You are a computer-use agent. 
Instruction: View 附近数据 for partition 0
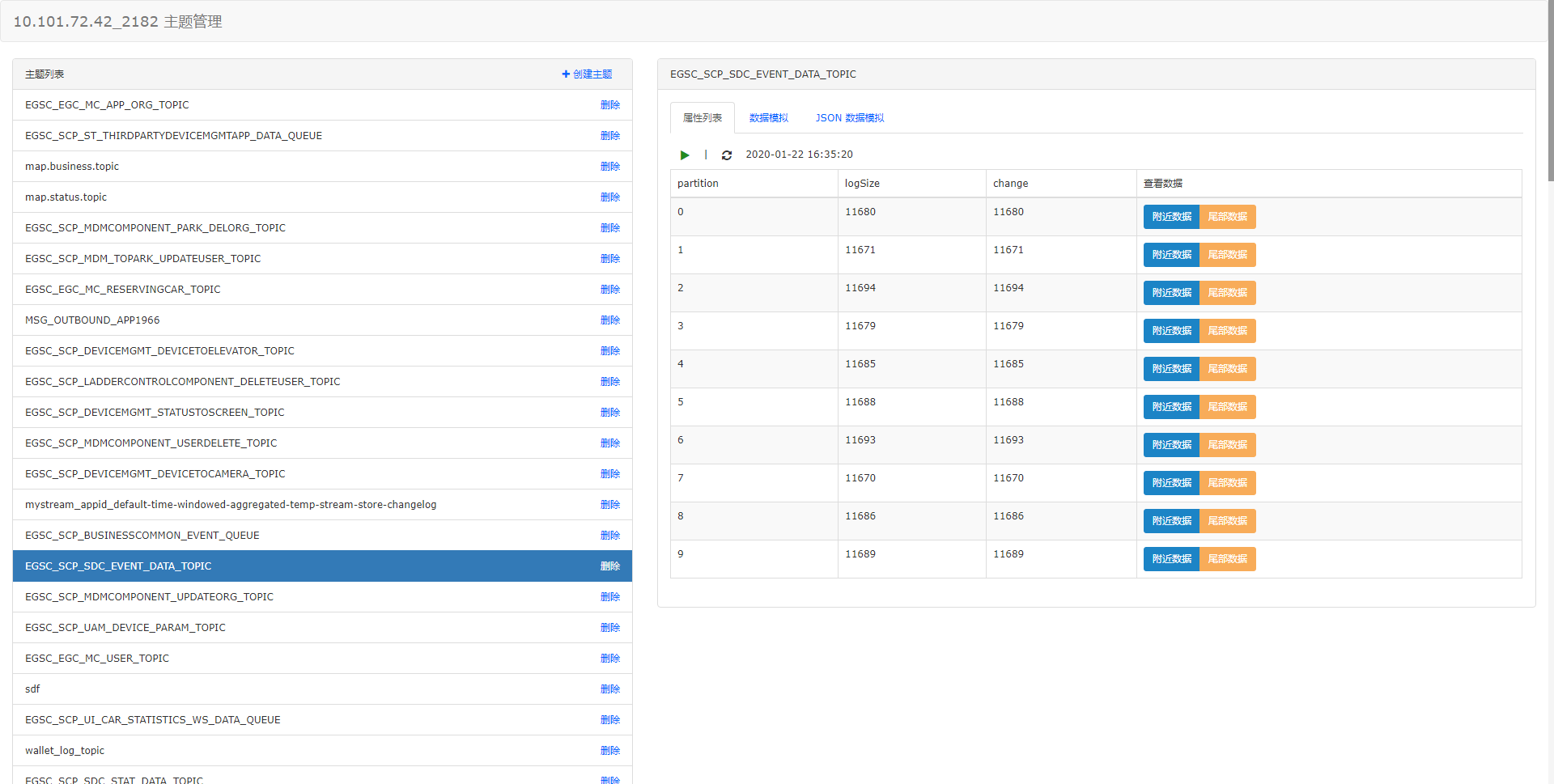[1171, 217]
